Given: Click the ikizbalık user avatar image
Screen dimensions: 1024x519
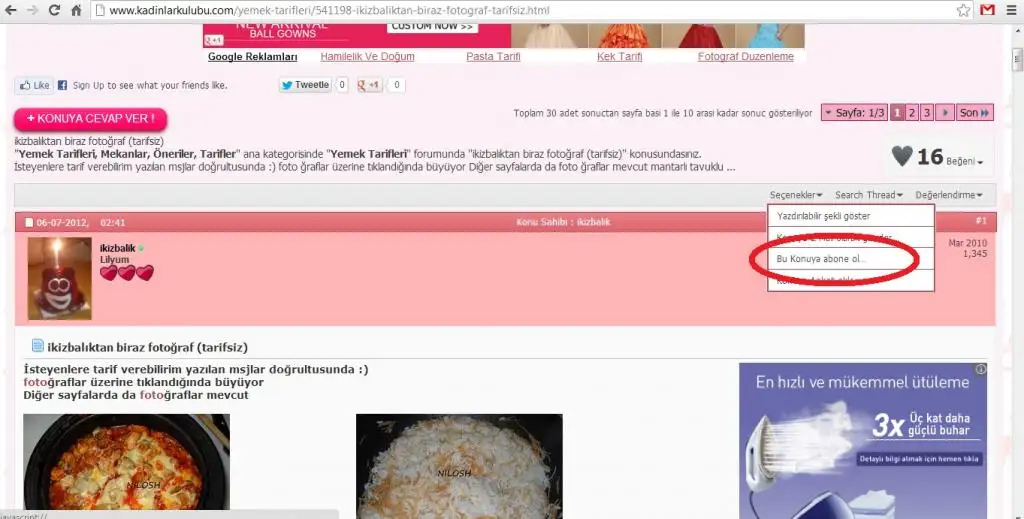Looking at the screenshot, I should coord(60,279).
